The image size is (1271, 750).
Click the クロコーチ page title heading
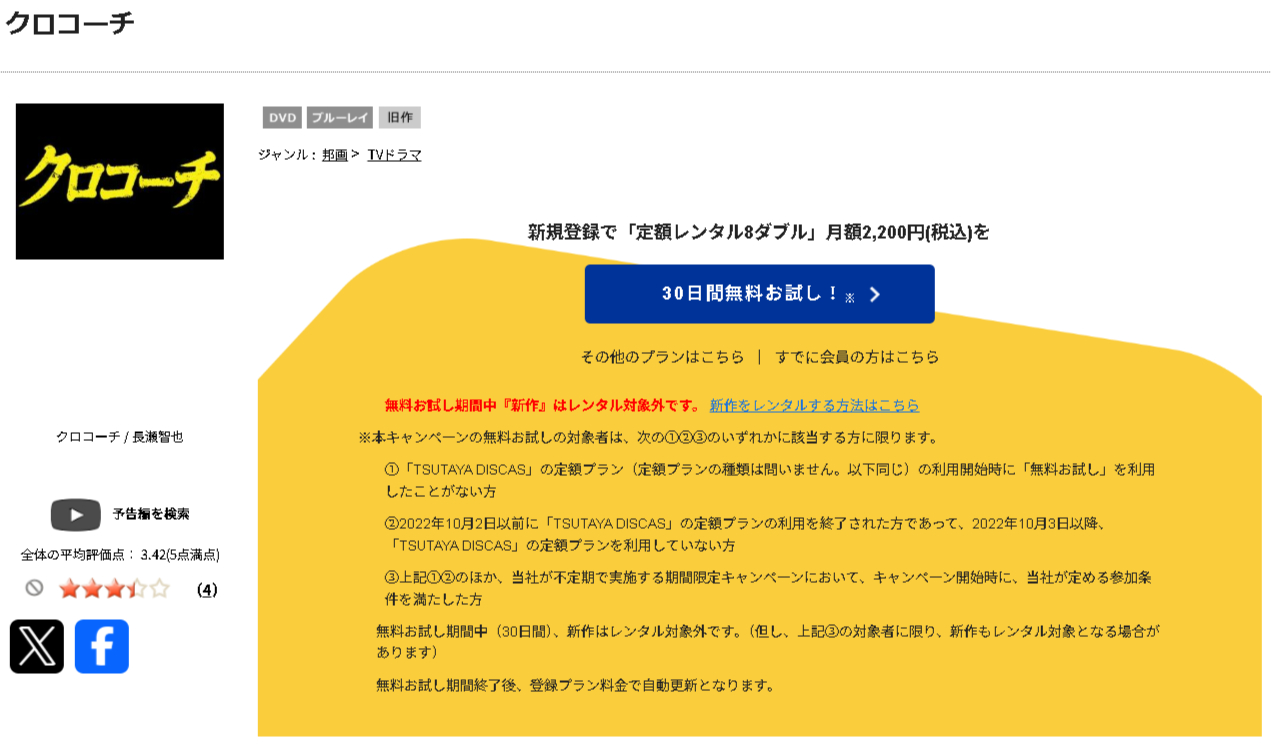[x=70, y=24]
